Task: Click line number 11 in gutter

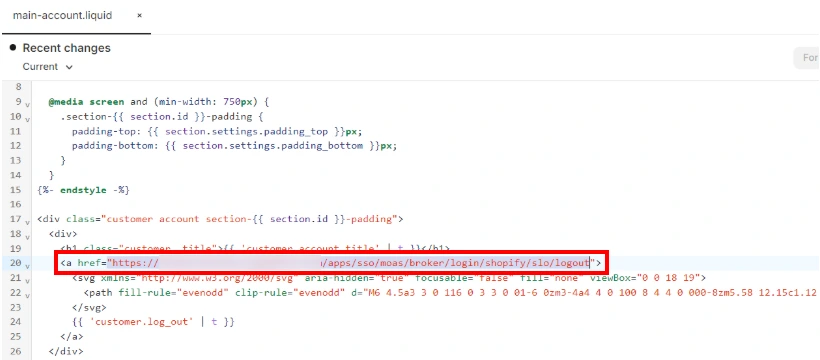Action: tap(16, 131)
